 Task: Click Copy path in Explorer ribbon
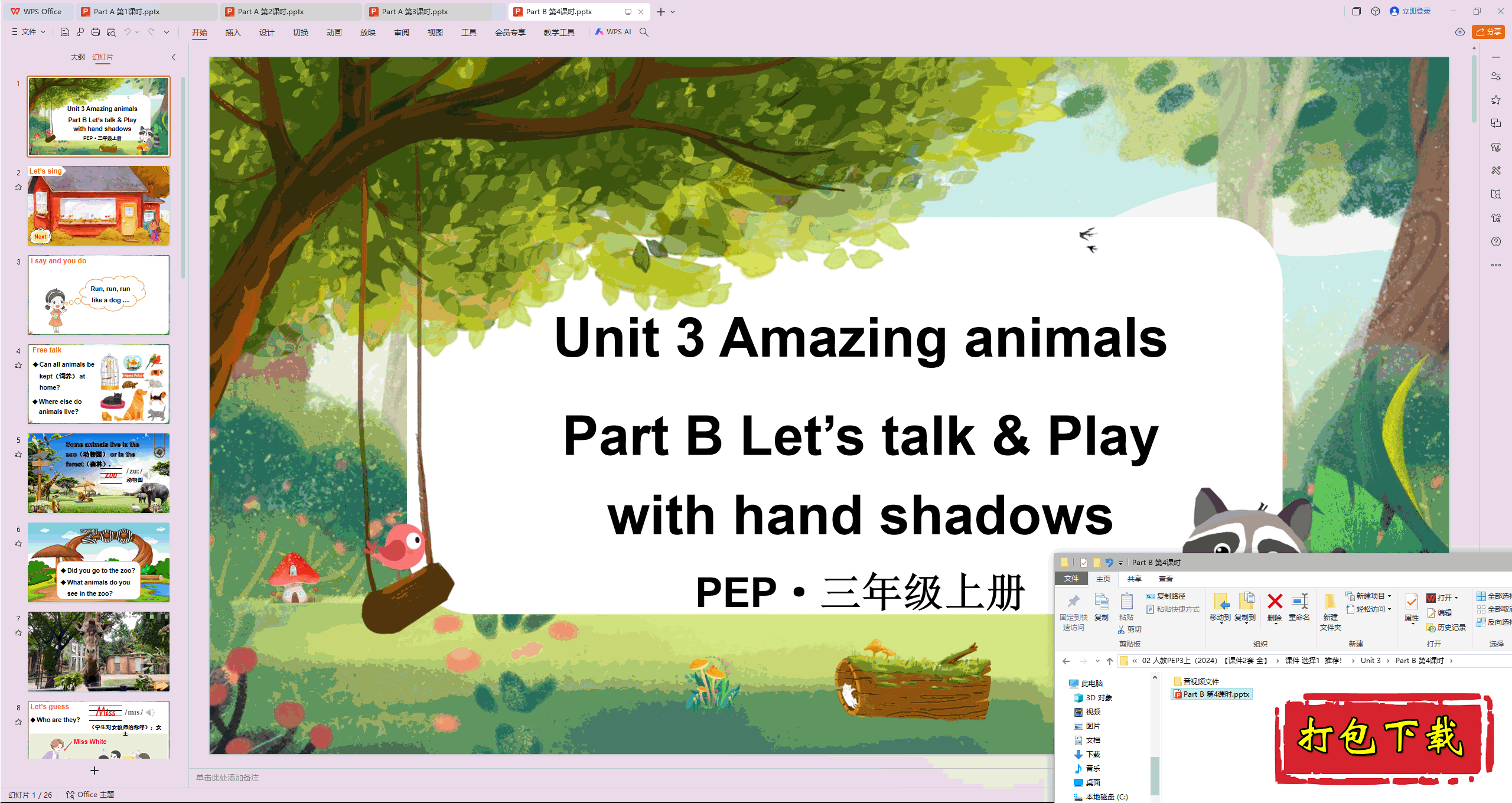tap(1166, 596)
